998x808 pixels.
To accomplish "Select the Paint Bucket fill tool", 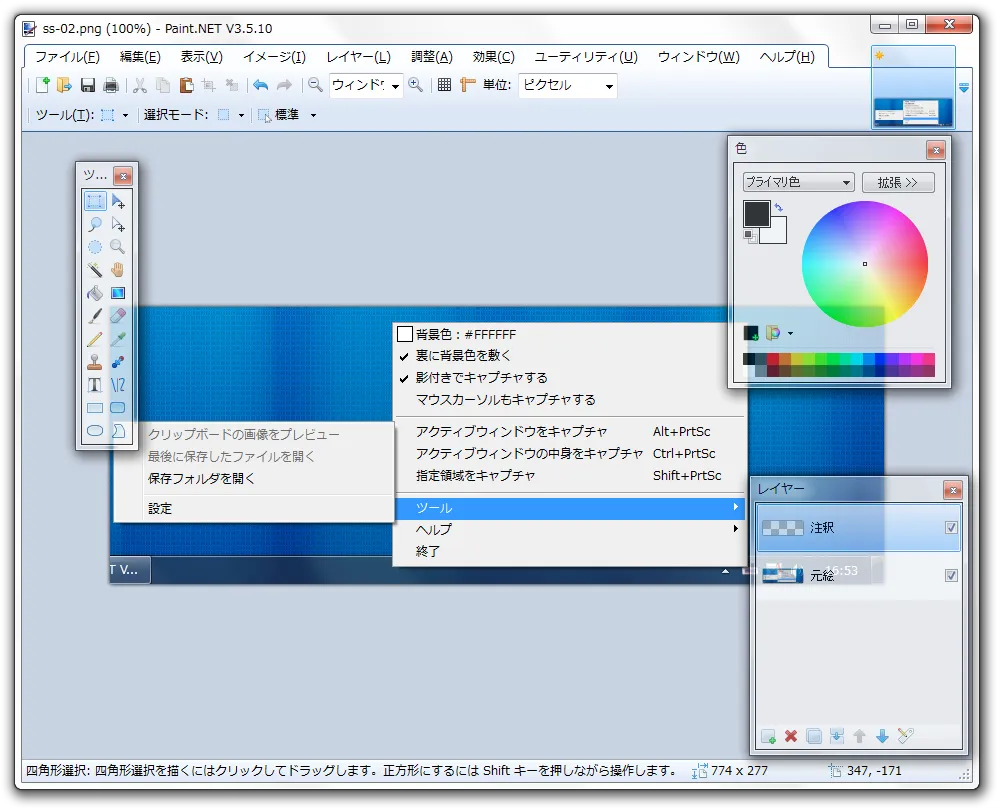I will [94, 293].
